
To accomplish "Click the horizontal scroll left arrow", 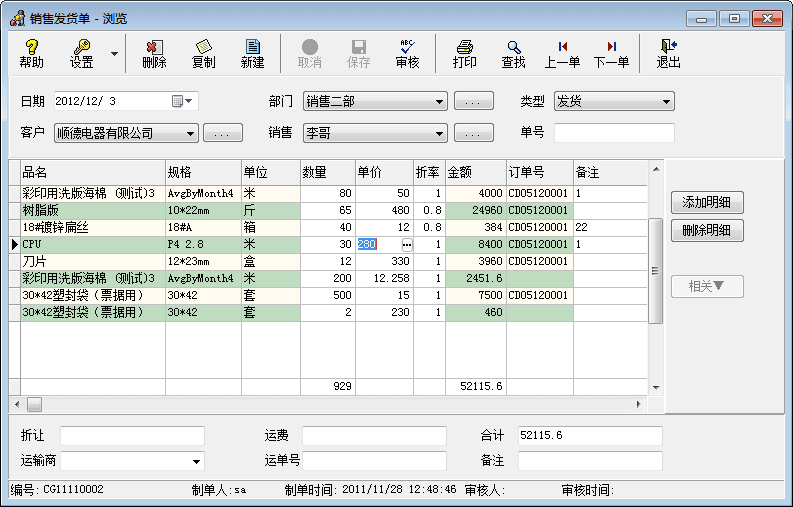I will click(x=17, y=405).
